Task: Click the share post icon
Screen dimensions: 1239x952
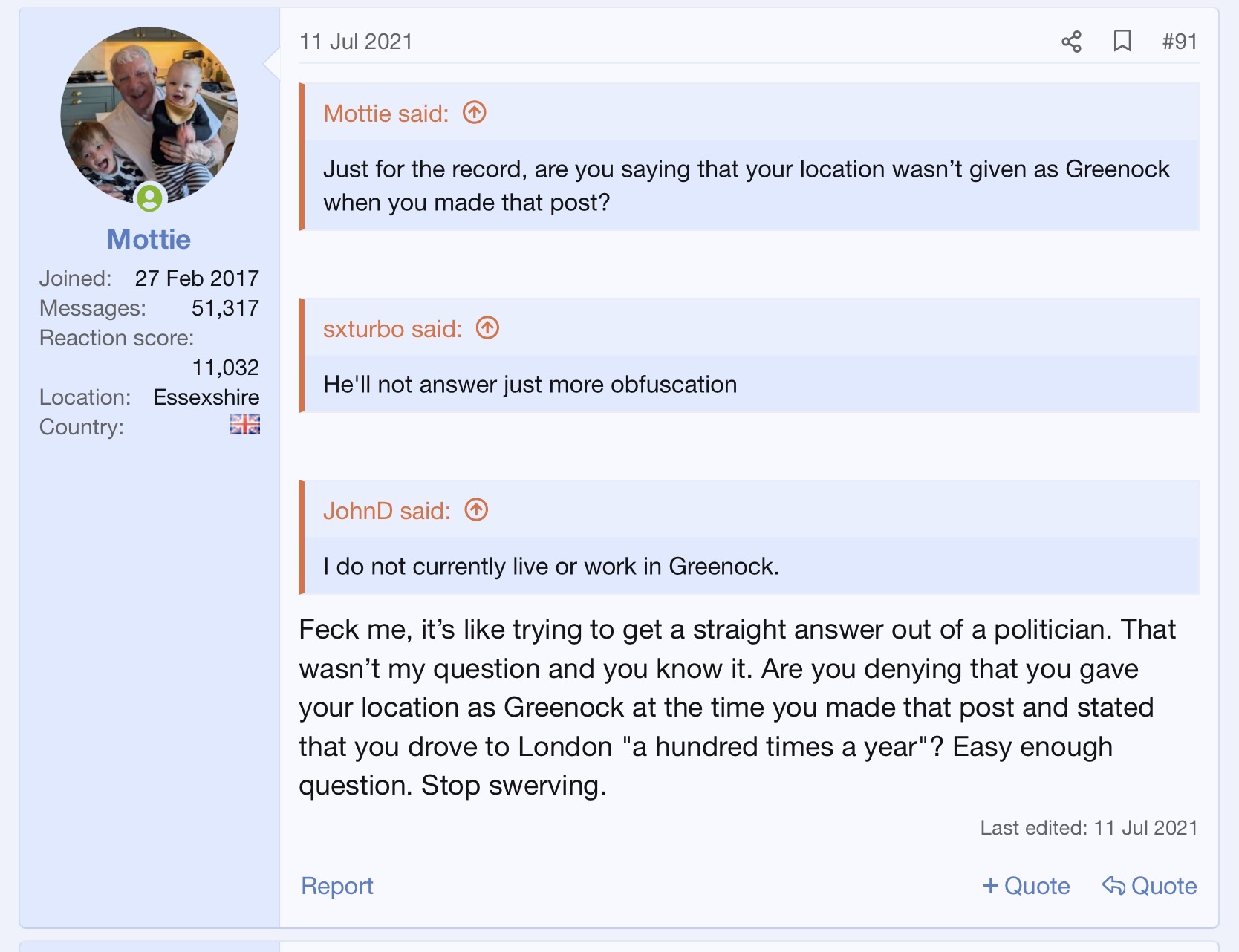Action: [x=1071, y=42]
